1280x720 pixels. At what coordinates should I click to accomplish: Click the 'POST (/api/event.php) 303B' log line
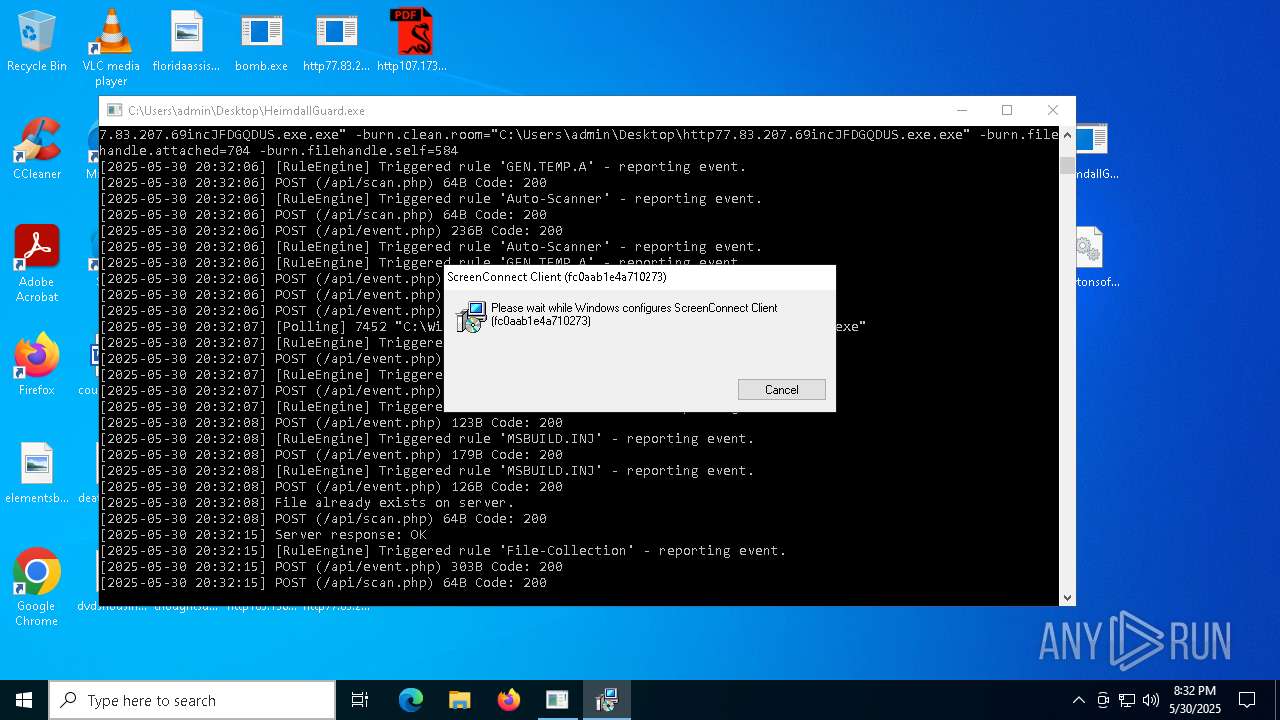(331, 566)
